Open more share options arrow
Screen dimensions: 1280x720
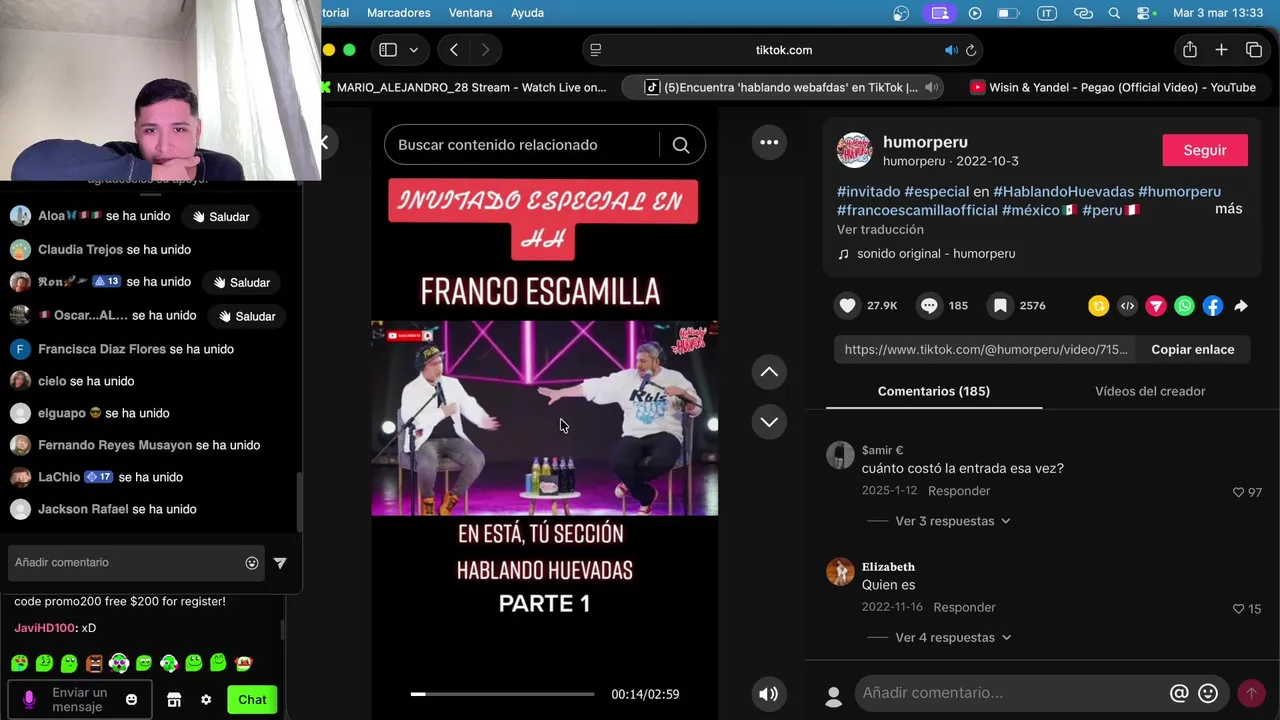coord(1241,306)
